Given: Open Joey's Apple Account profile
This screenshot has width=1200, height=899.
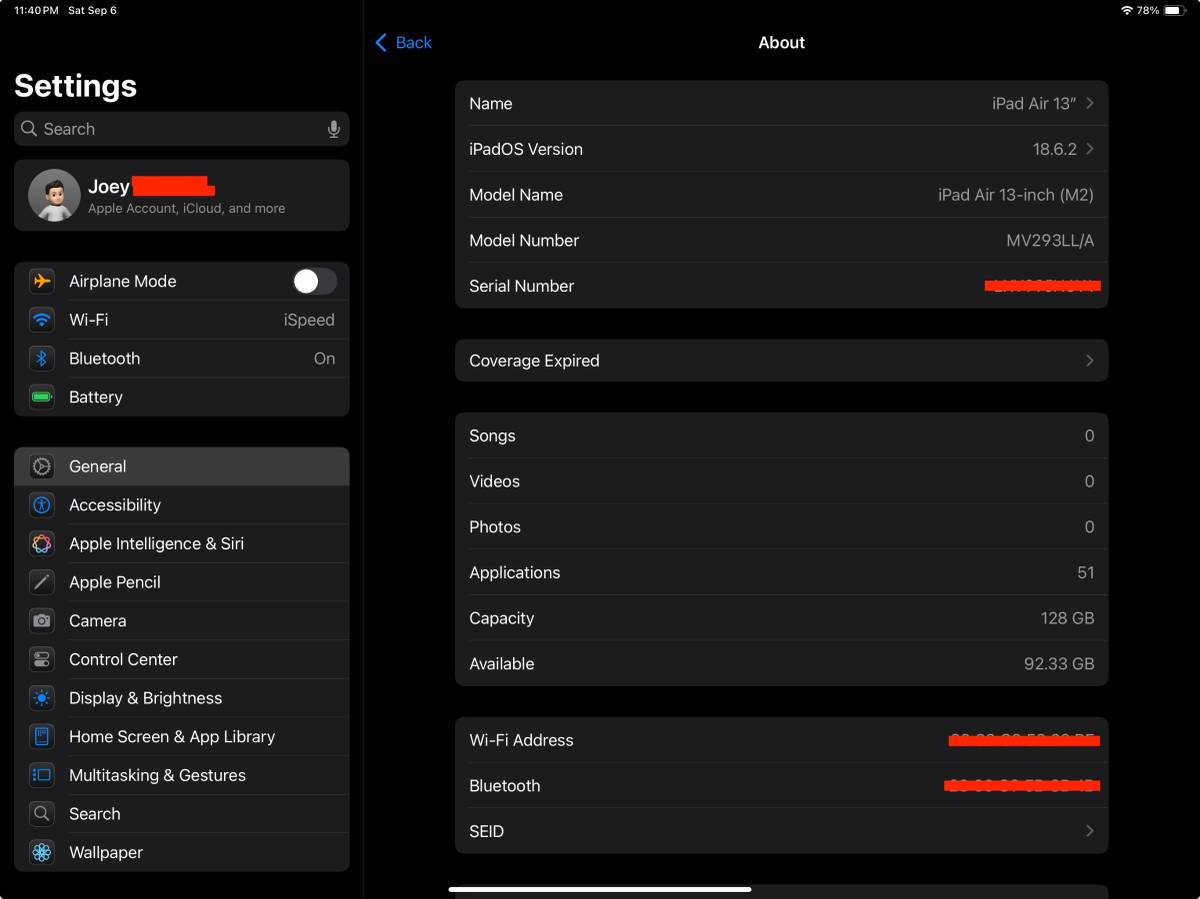Looking at the screenshot, I should (181, 196).
